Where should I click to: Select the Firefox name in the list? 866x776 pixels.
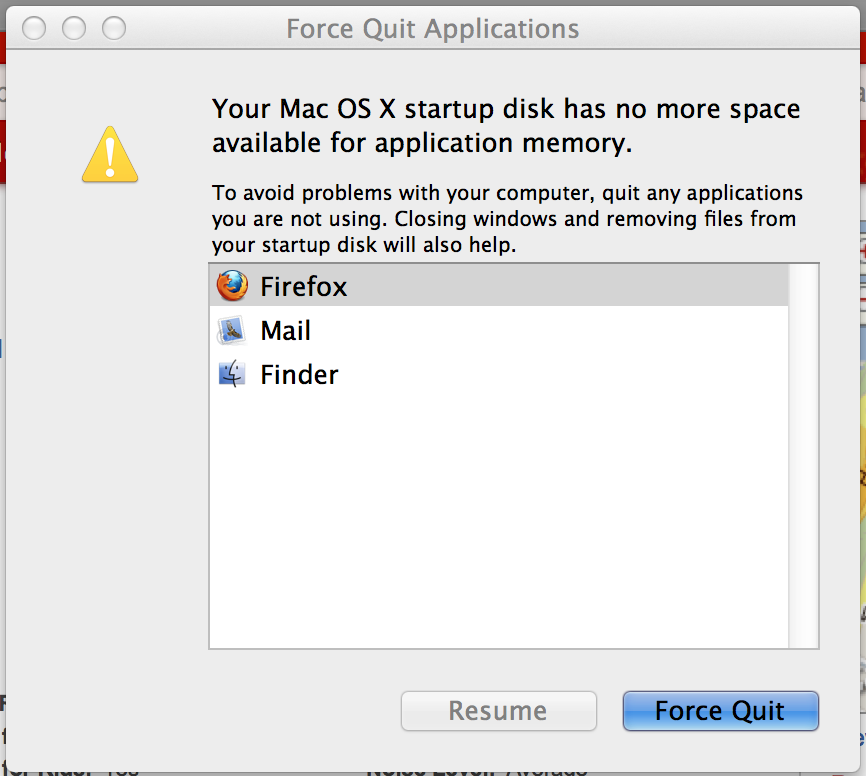point(304,287)
